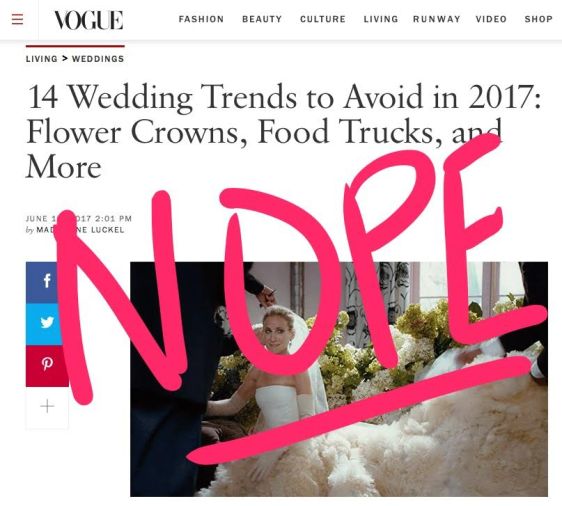
Task: Expand more sharing options plus icon
Action: [47, 407]
